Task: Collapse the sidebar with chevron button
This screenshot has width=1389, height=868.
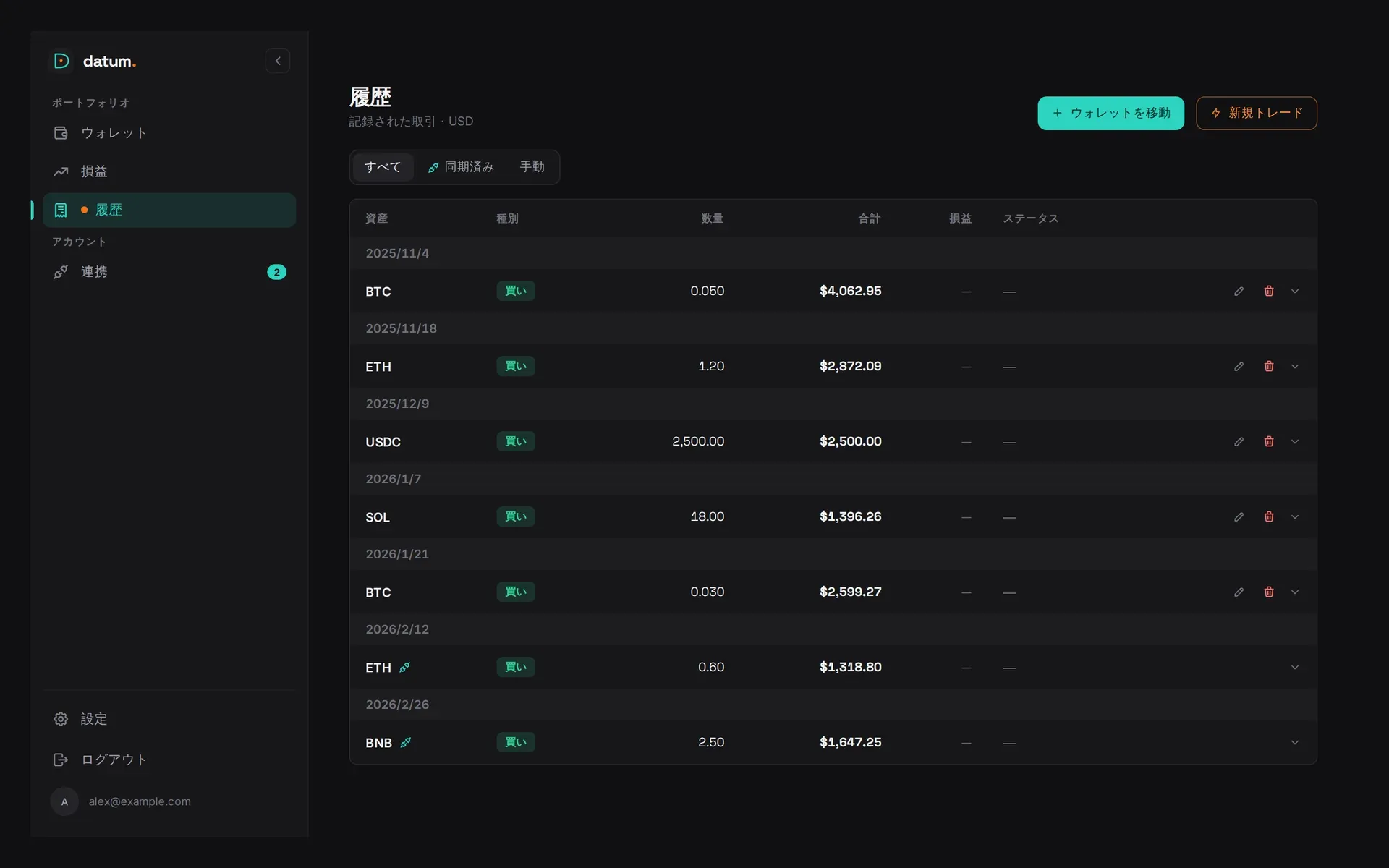Action: coord(278,61)
